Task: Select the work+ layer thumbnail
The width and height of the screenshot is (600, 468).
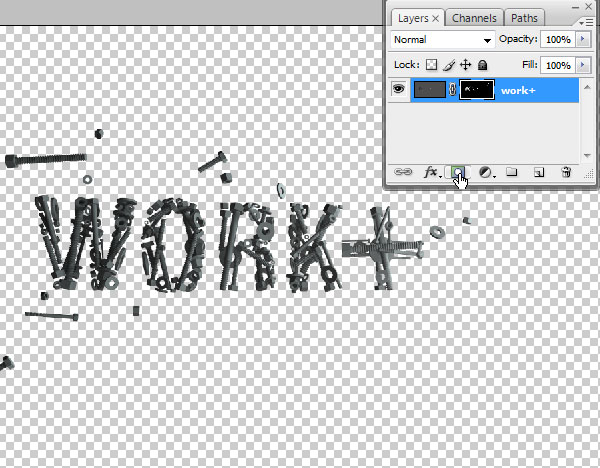Action: [430, 90]
